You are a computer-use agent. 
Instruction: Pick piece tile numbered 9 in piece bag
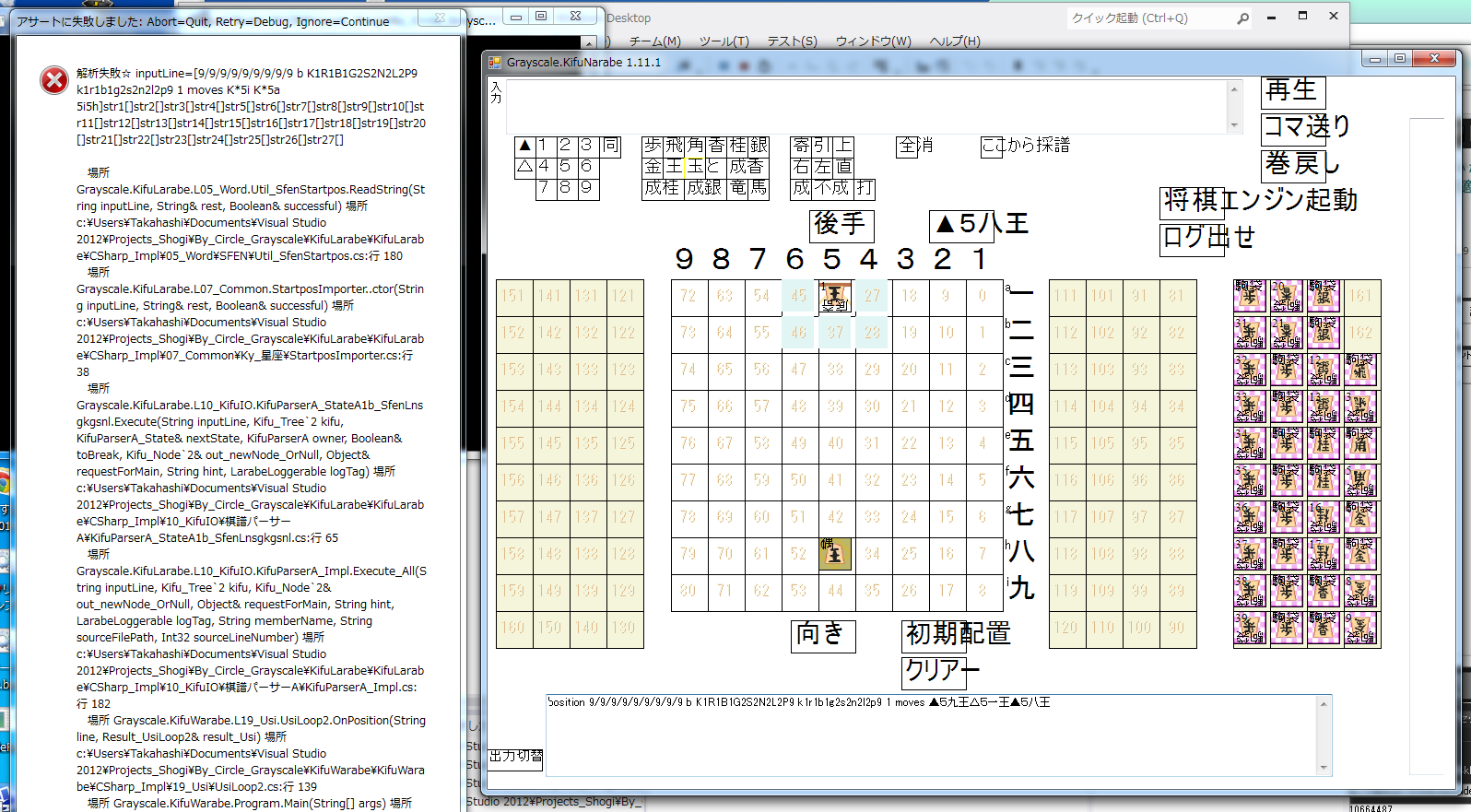tap(1360, 628)
